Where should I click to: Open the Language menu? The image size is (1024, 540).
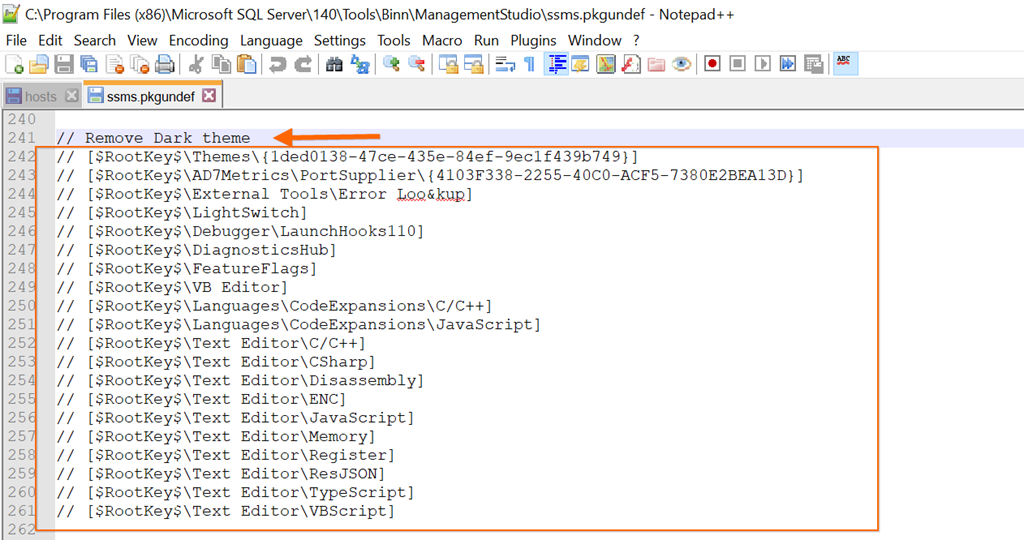[x=271, y=40]
